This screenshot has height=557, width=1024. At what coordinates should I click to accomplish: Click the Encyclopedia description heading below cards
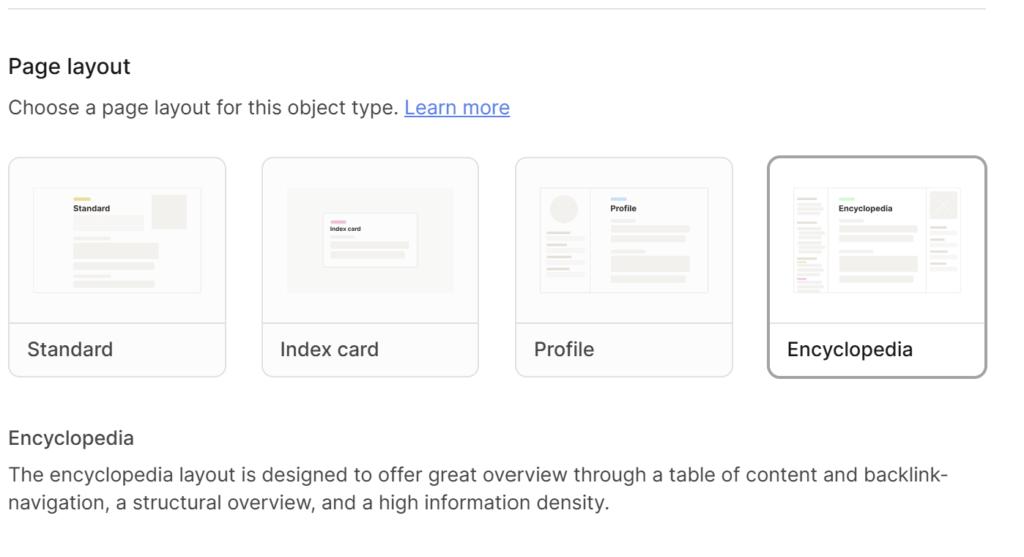[71, 438]
